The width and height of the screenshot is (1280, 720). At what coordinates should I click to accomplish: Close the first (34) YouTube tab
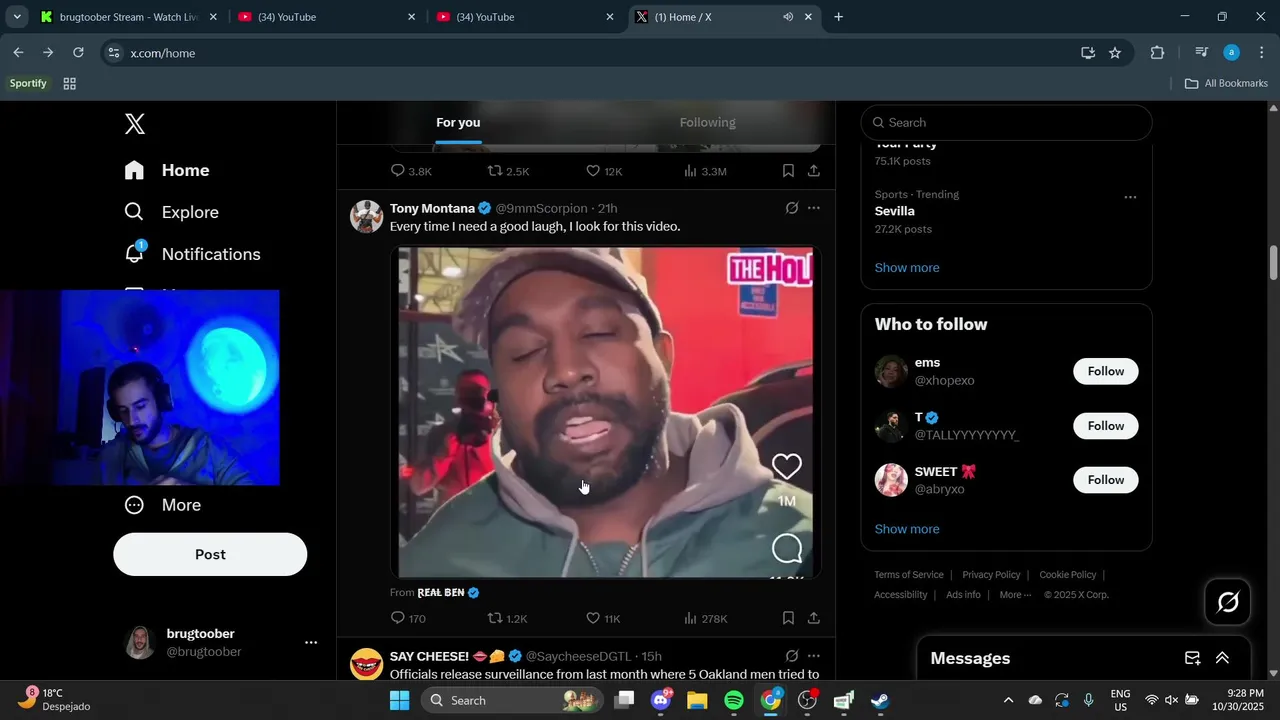point(411,17)
